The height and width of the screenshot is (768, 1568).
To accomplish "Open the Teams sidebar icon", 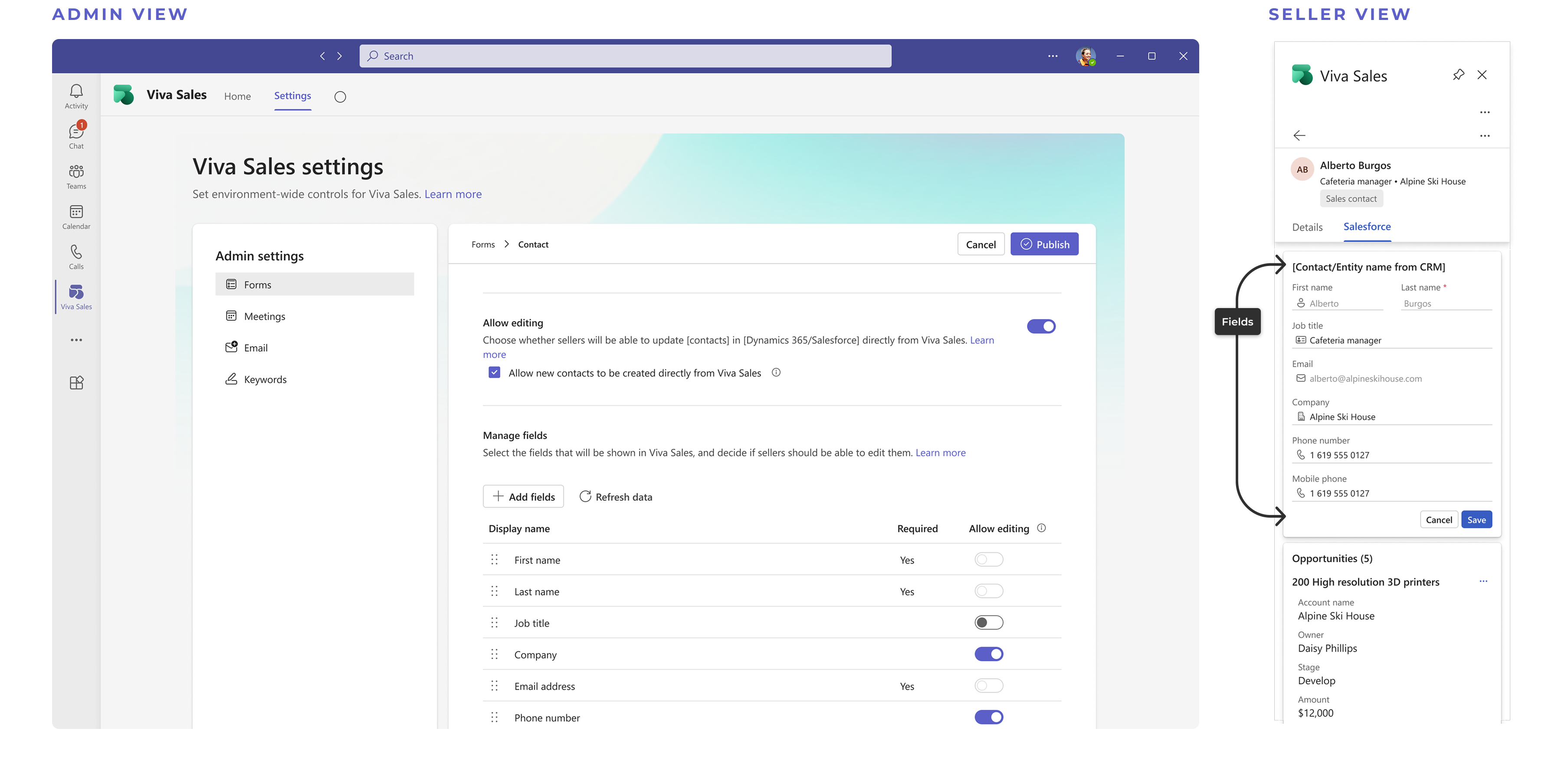I will coord(76,177).
